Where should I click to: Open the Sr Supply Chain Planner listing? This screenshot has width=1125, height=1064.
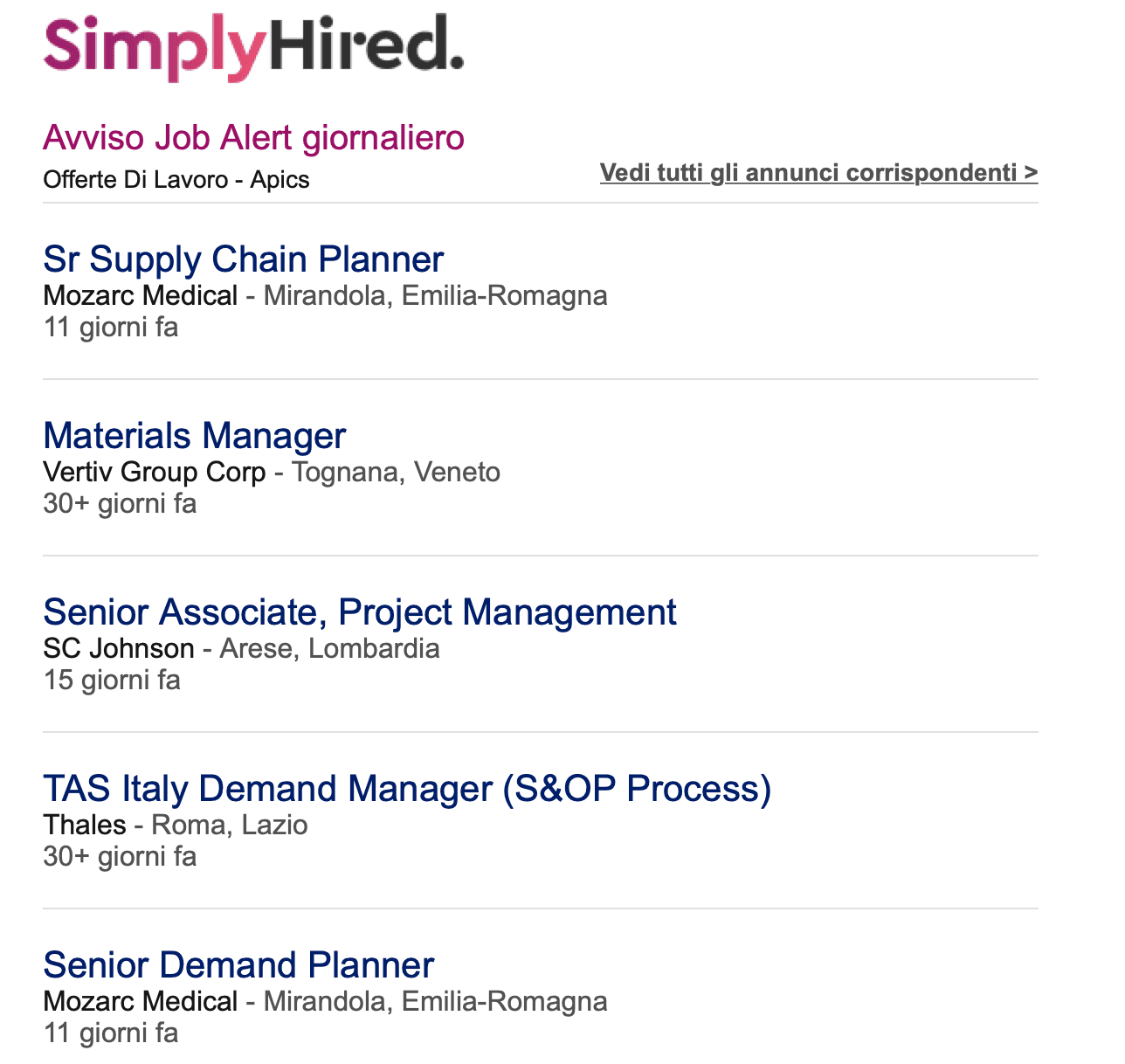click(243, 259)
